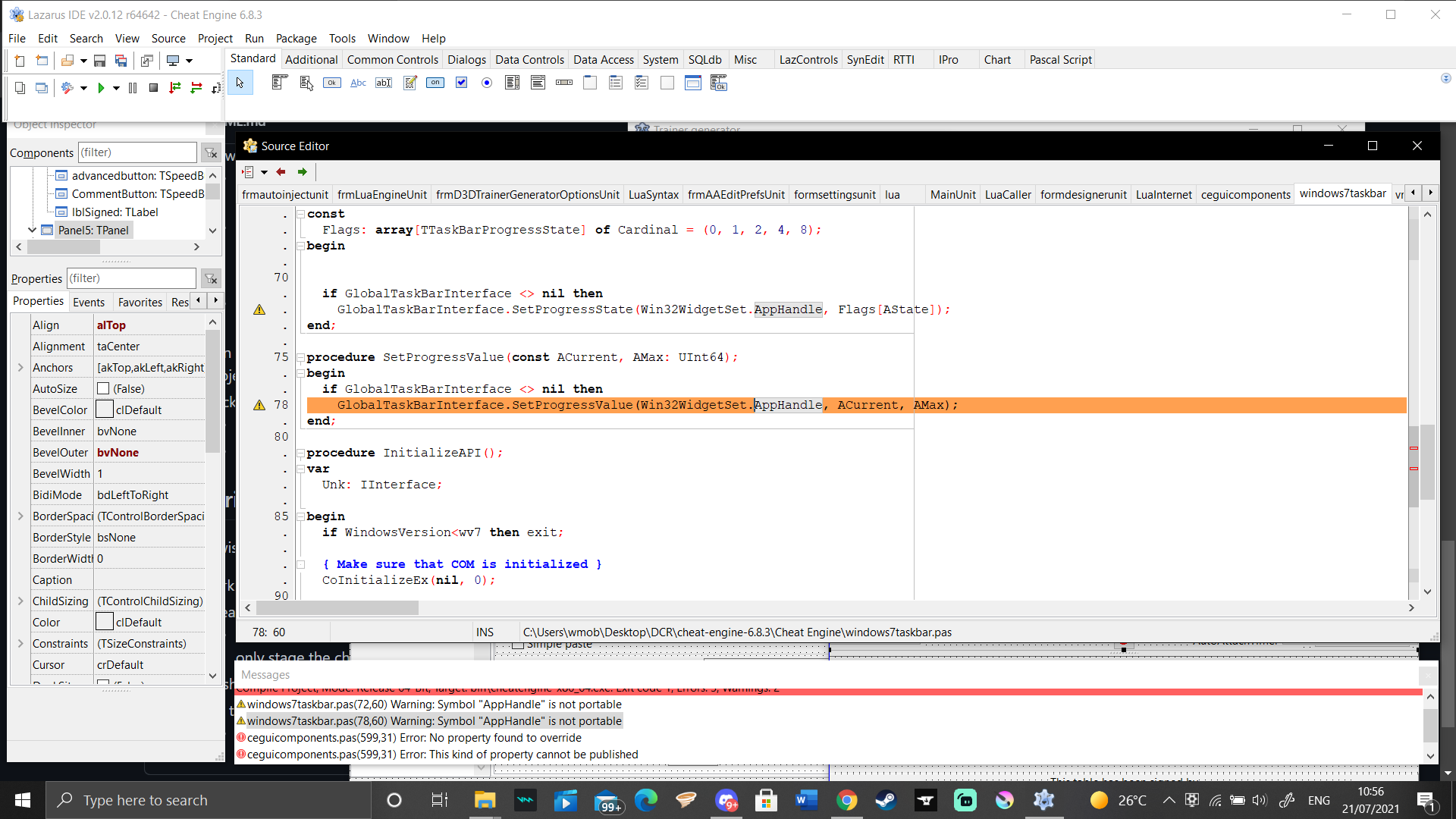Select the TButton component on the Standard palette
The height and width of the screenshot is (819, 1456).
pyautogui.click(x=331, y=83)
